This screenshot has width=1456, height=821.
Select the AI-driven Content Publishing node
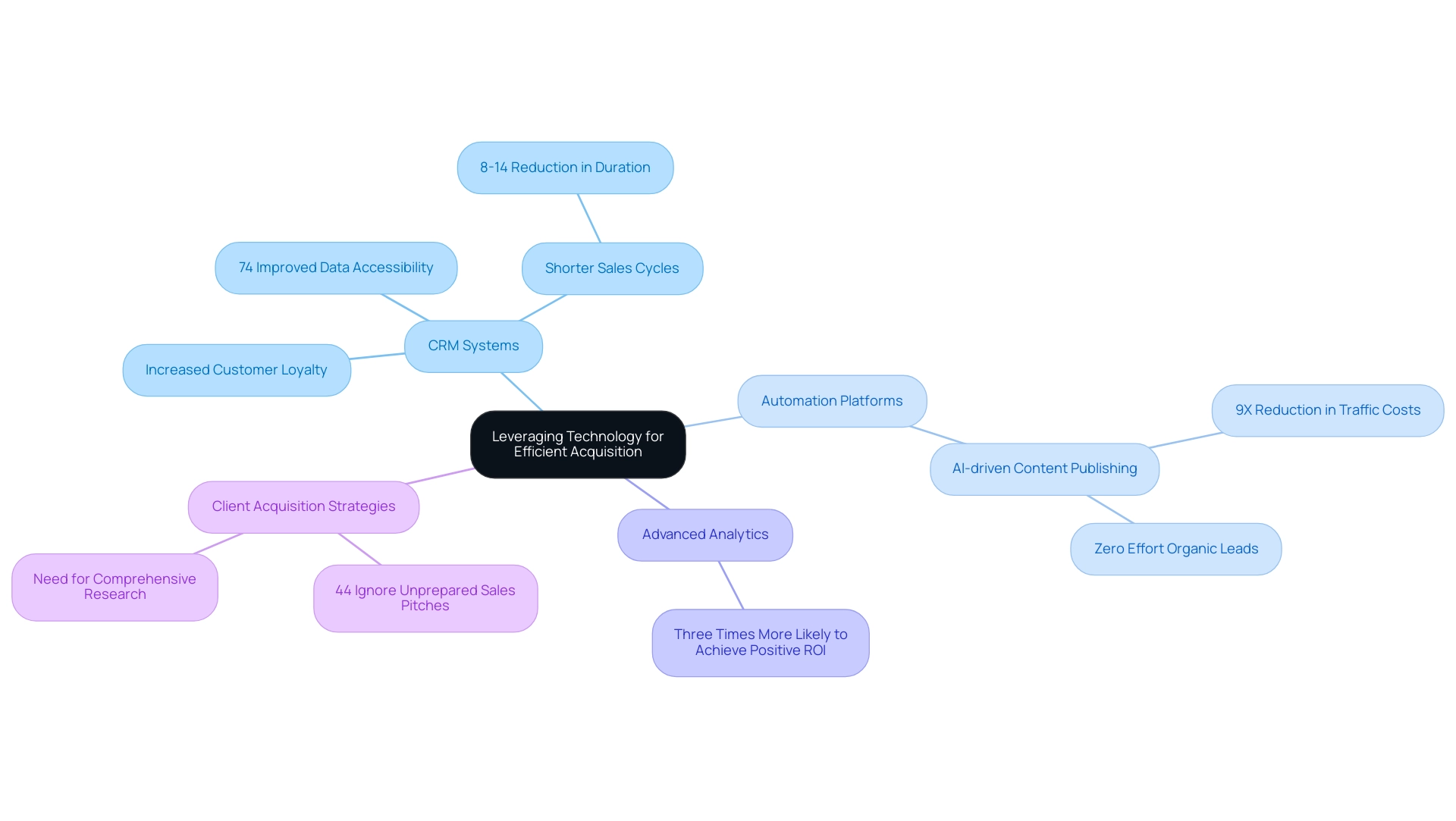point(1044,467)
